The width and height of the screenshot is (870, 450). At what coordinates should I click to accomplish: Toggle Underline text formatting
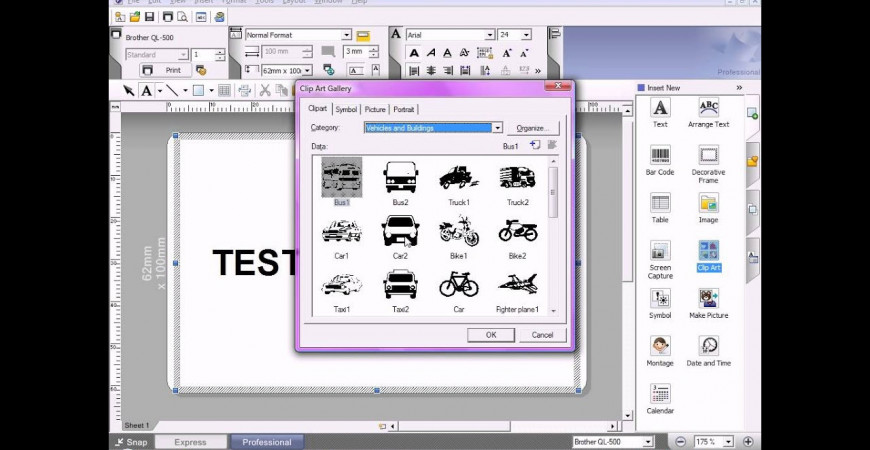click(x=447, y=53)
